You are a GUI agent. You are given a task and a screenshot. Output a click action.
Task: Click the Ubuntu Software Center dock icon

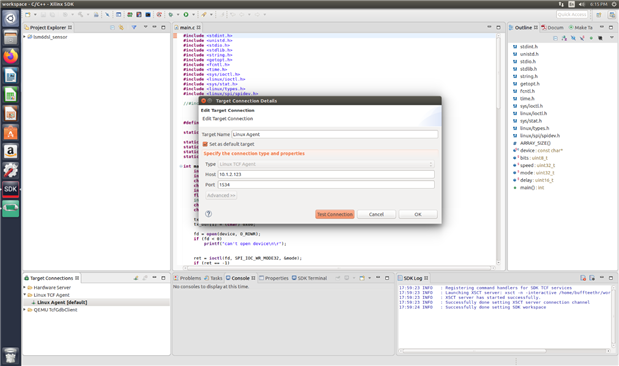[11, 133]
